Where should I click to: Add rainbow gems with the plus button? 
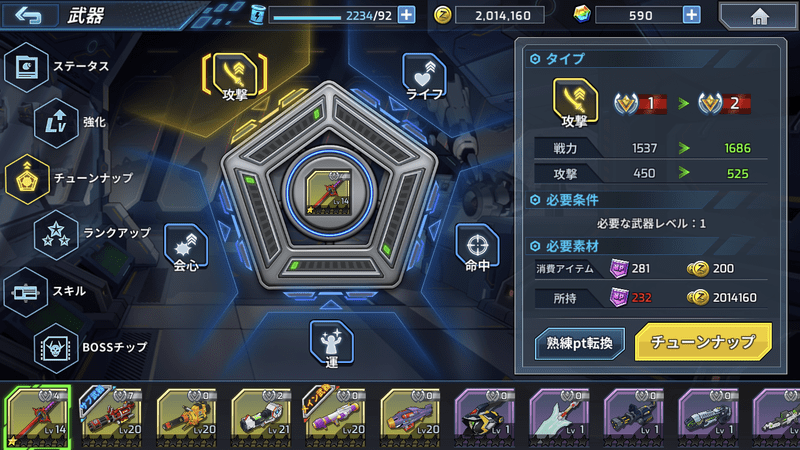691,15
